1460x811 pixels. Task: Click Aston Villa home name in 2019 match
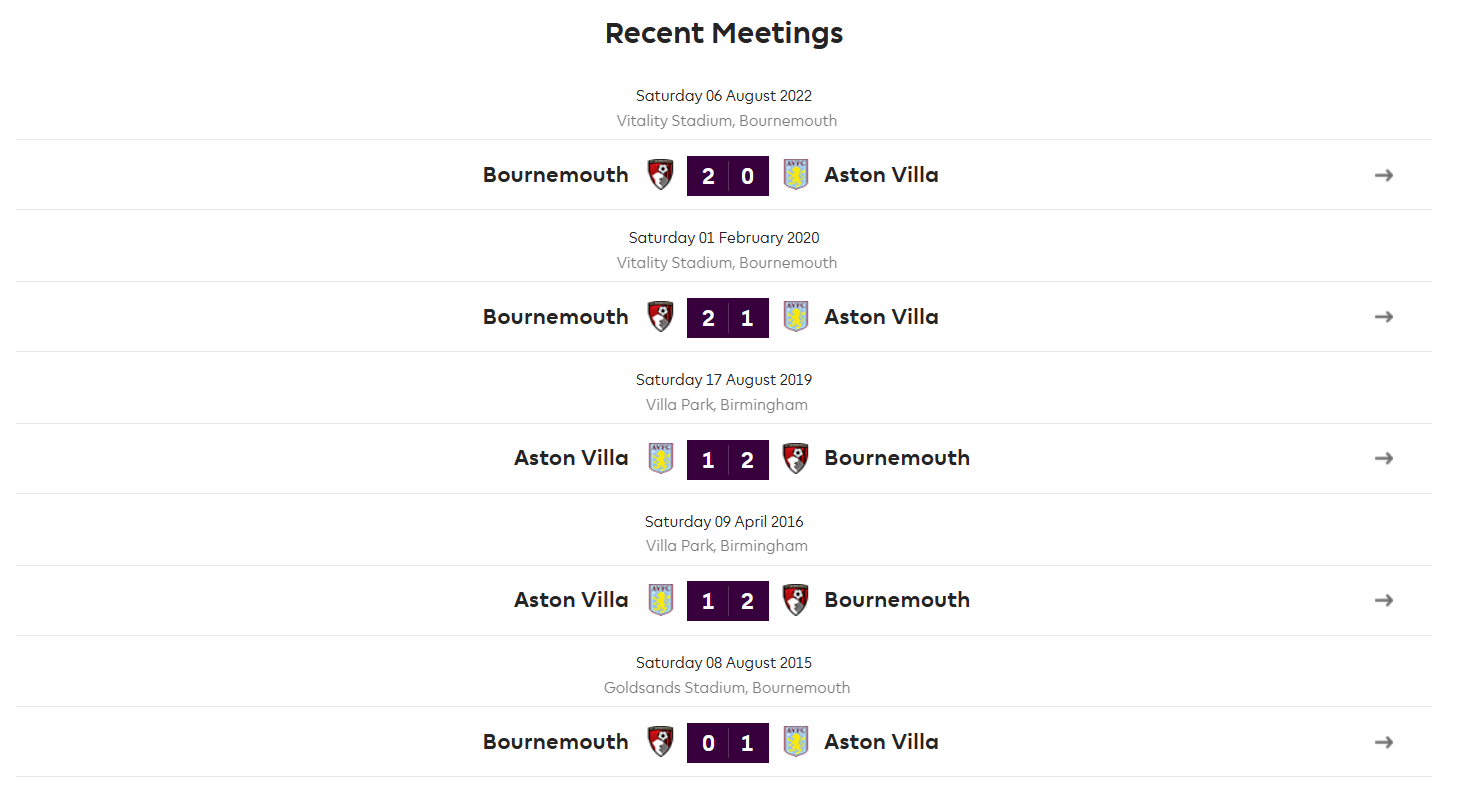tap(571, 458)
